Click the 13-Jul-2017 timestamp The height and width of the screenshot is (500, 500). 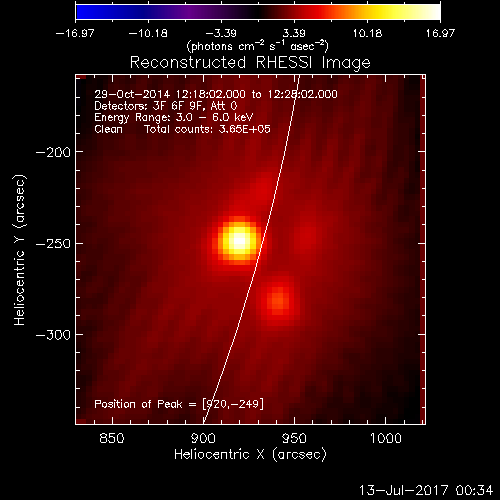[426, 490]
